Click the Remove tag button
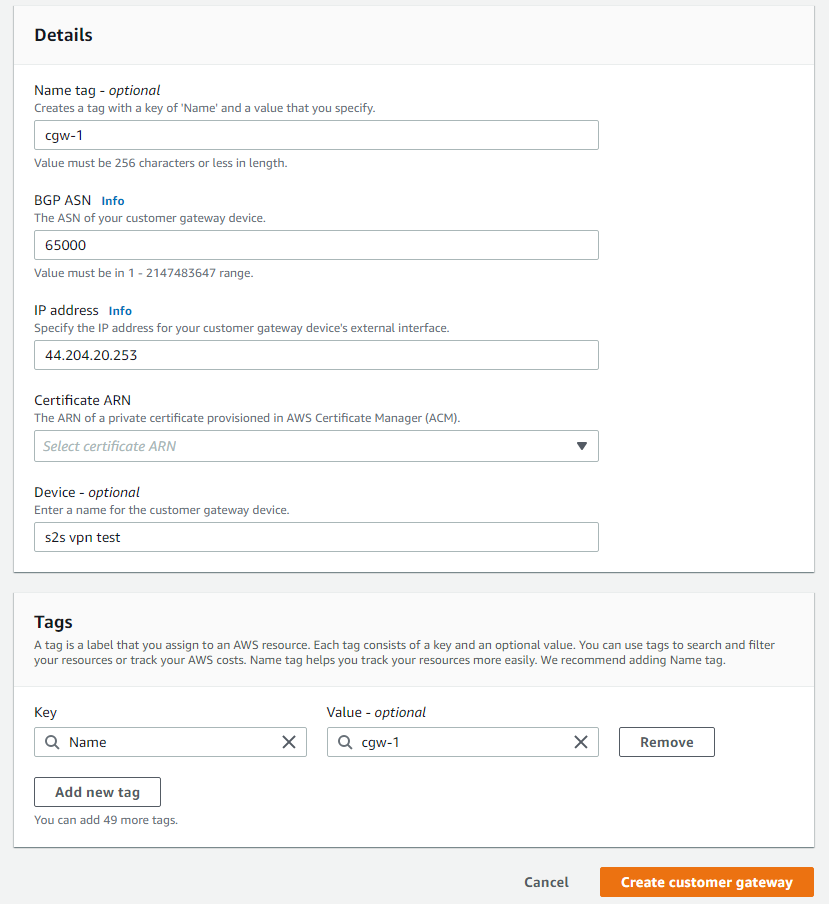The width and height of the screenshot is (829, 904). [x=666, y=742]
